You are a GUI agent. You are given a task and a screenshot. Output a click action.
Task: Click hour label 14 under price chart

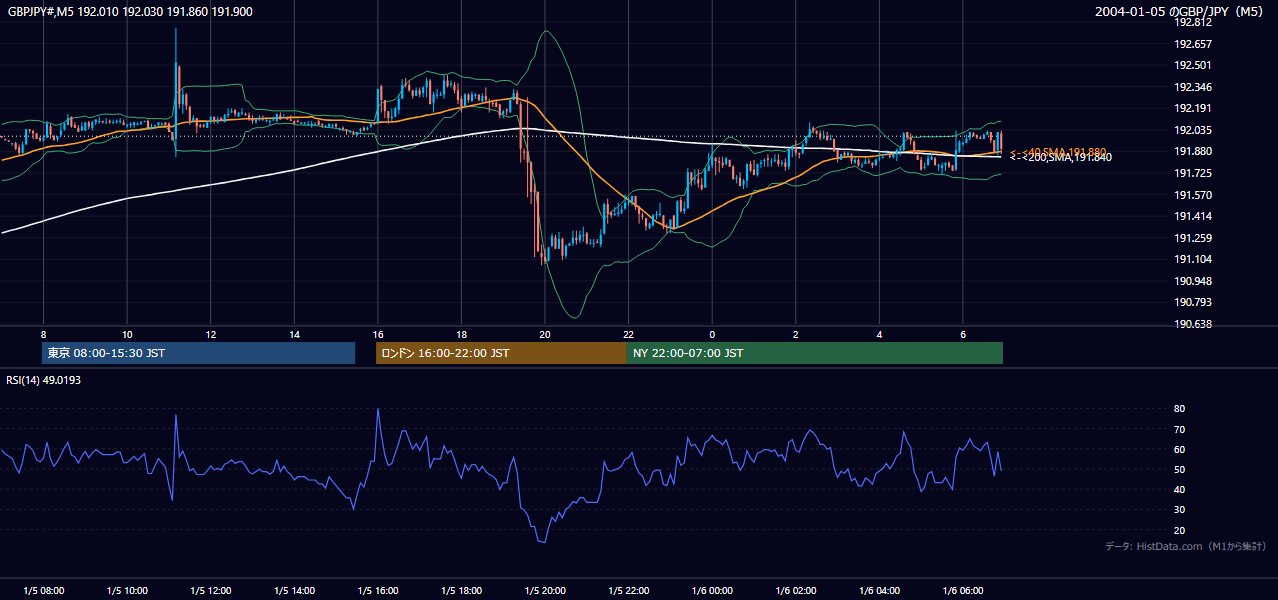(x=294, y=334)
